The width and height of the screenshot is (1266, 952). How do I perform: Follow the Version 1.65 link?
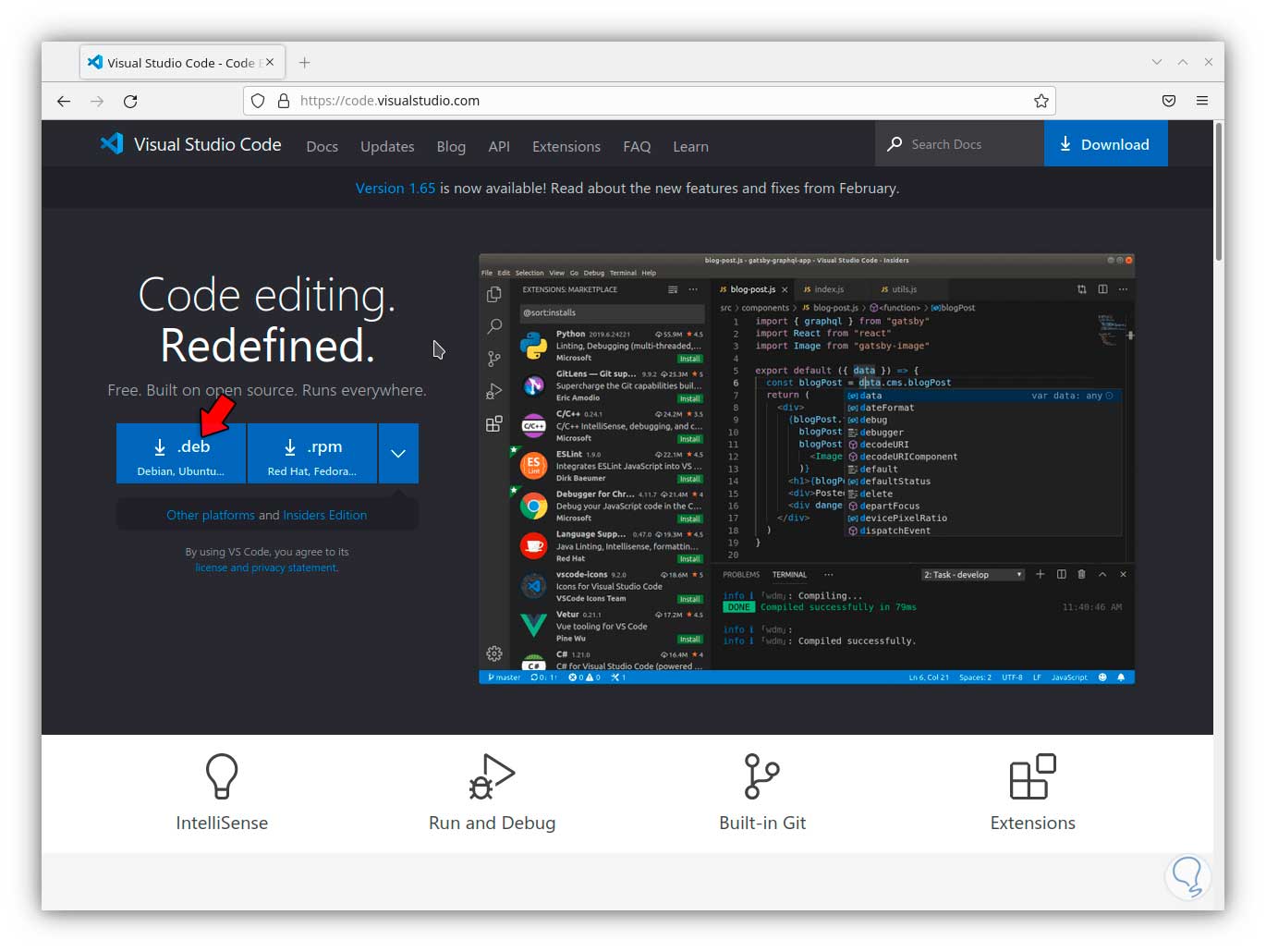coord(396,188)
